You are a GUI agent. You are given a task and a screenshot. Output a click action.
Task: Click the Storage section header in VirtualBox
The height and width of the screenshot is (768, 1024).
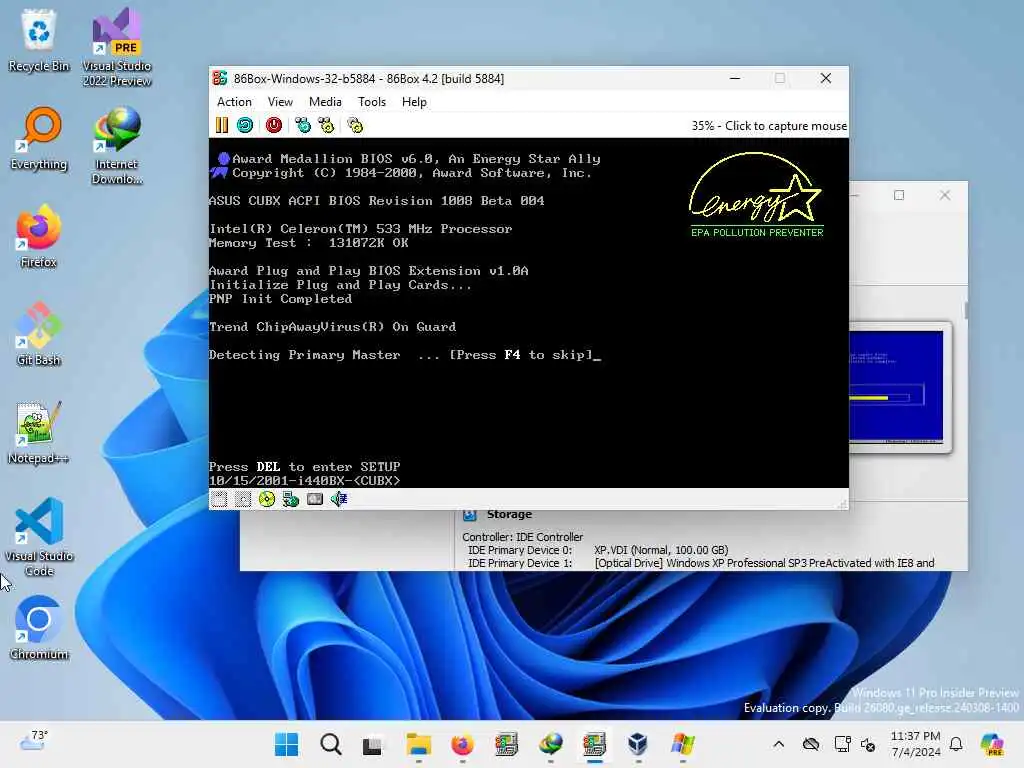pos(509,515)
